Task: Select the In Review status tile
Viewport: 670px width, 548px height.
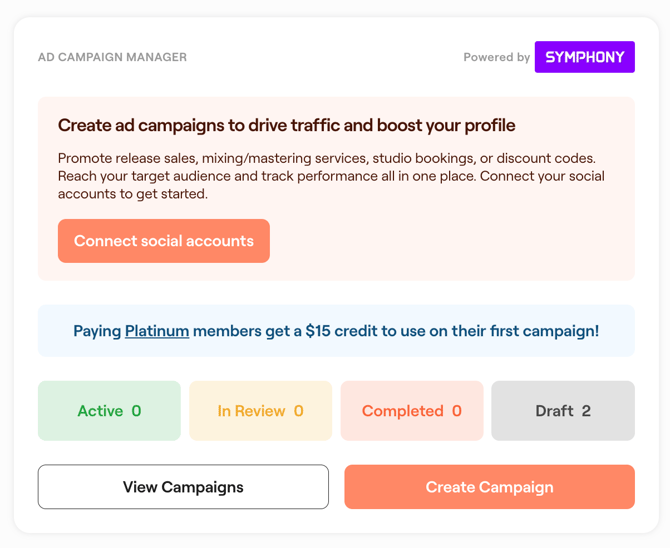Action: [x=260, y=411]
